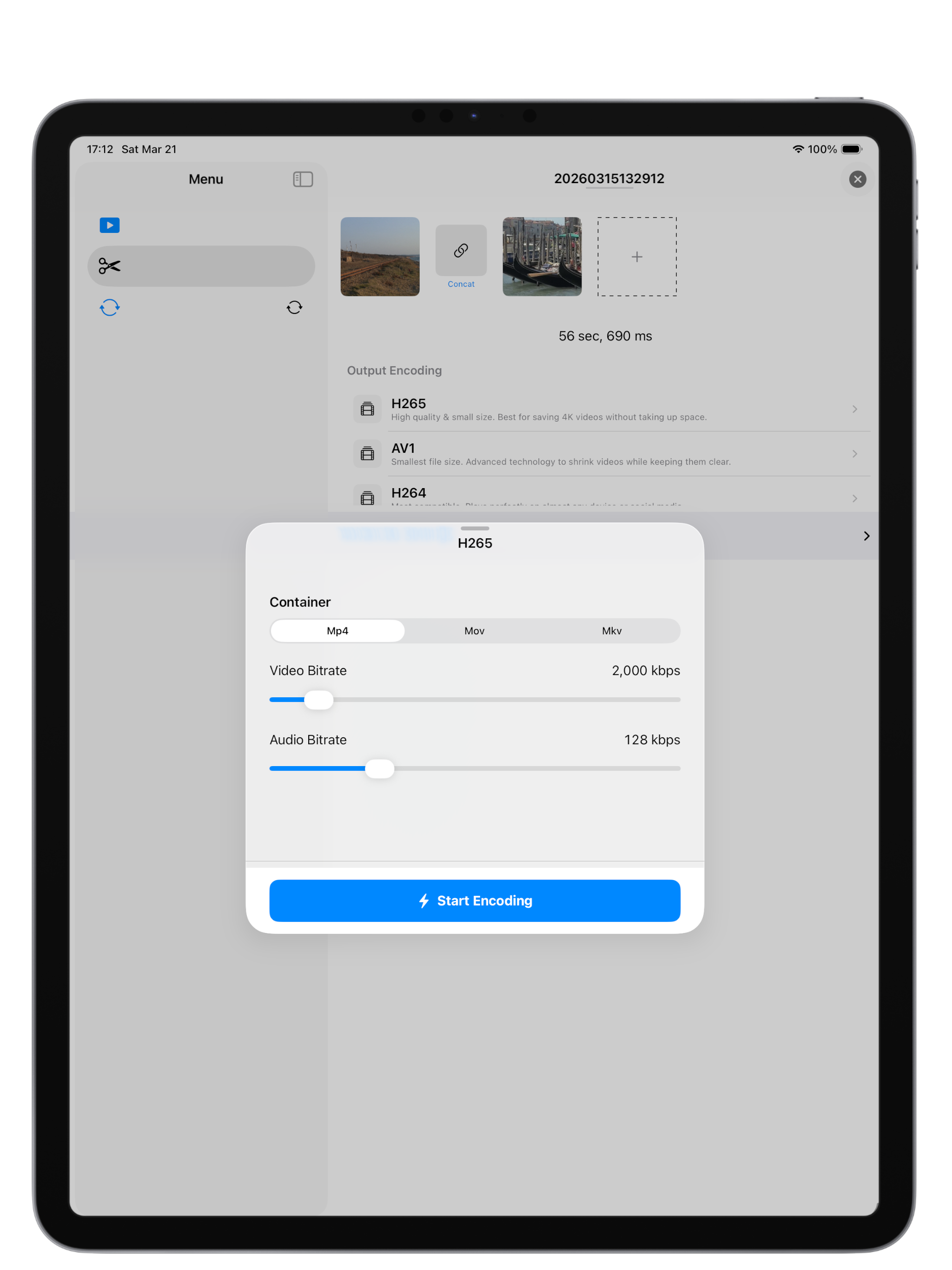Click the Concat link icon
This screenshot has width=952, height=1270.
tap(461, 250)
